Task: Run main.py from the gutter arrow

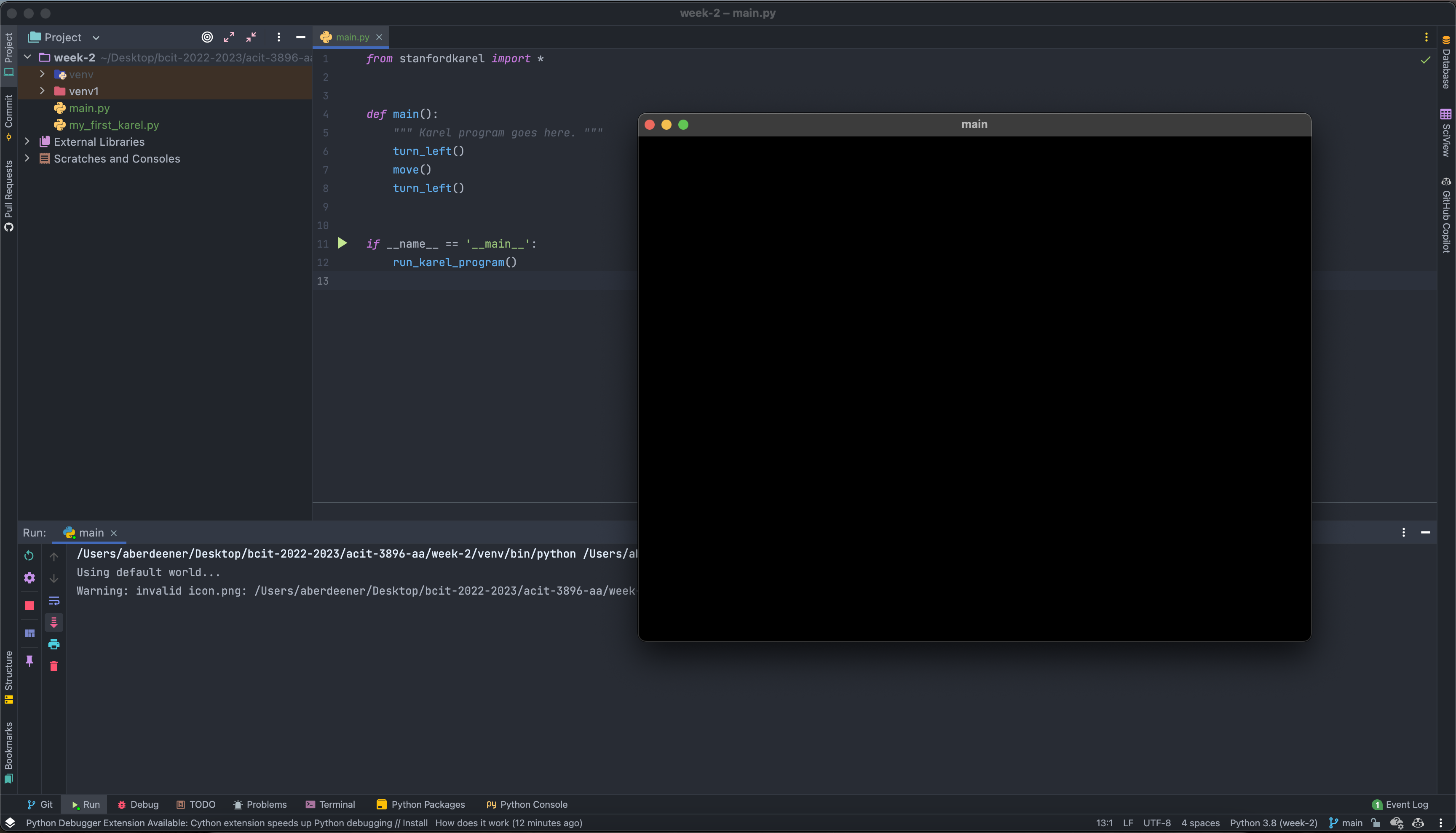Action: click(342, 243)
